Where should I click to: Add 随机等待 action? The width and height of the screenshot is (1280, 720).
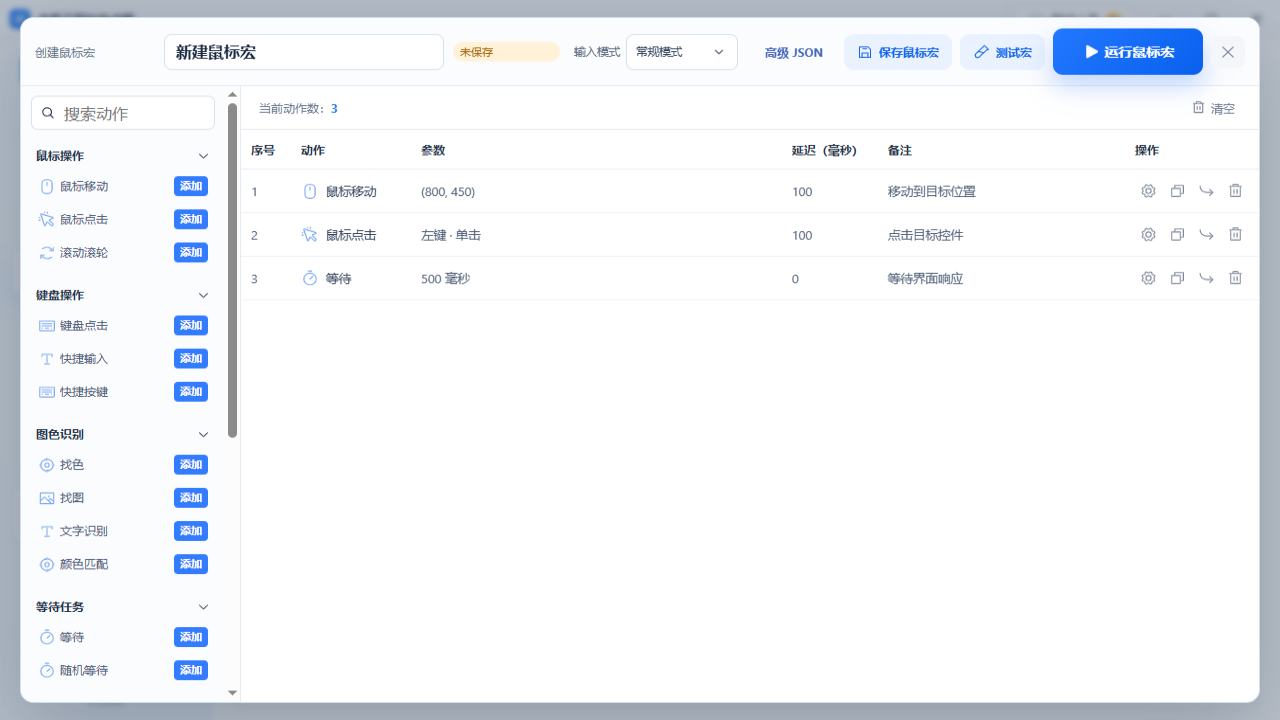tap(191, 670)
